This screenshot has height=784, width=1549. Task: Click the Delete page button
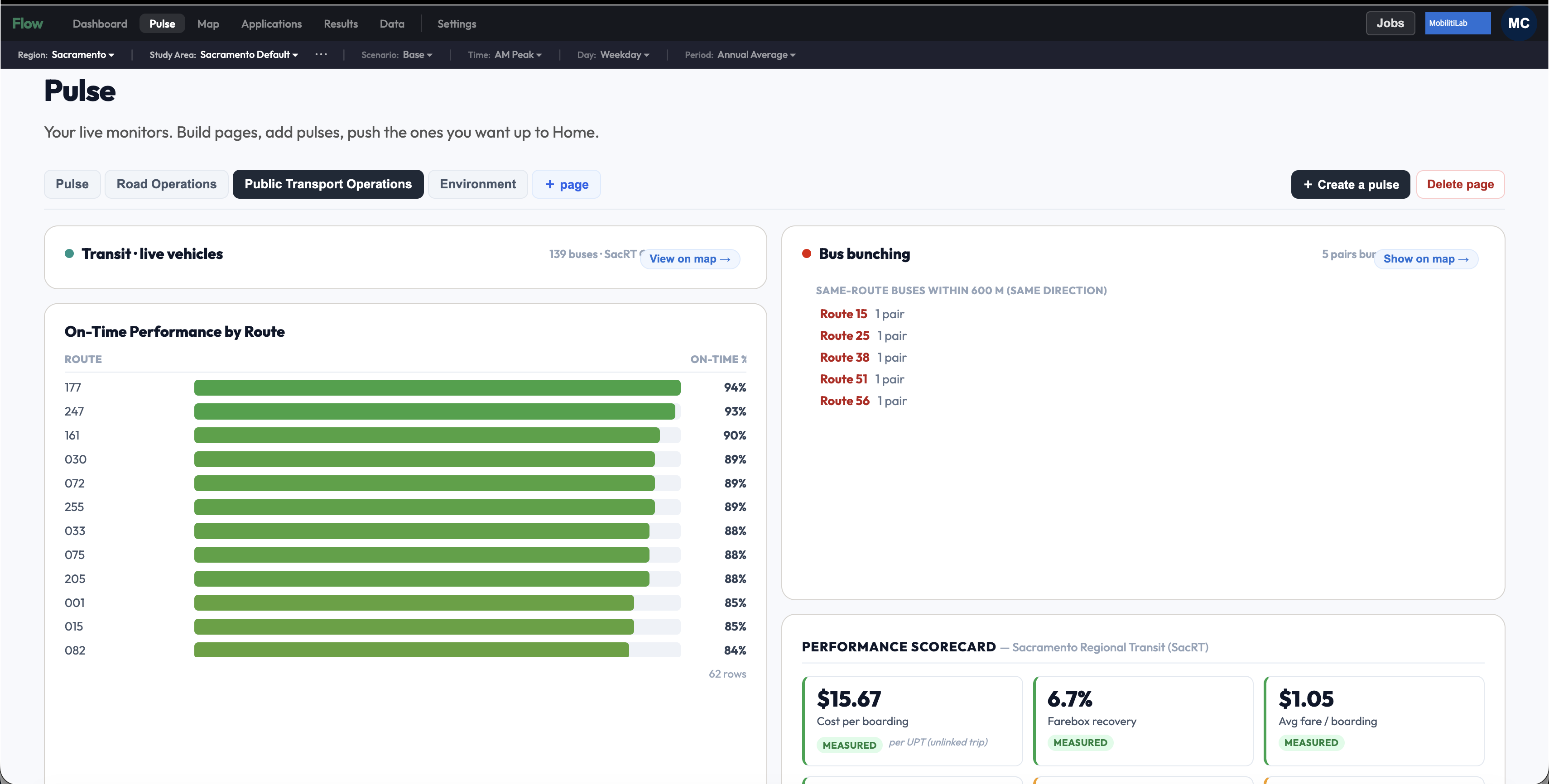tap(1461, 184)
